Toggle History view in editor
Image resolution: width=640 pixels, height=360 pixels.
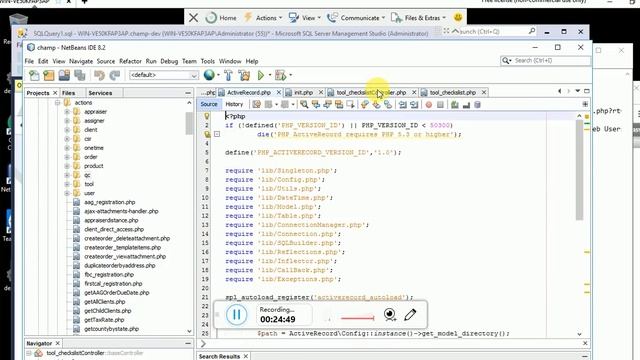(234, 104)
